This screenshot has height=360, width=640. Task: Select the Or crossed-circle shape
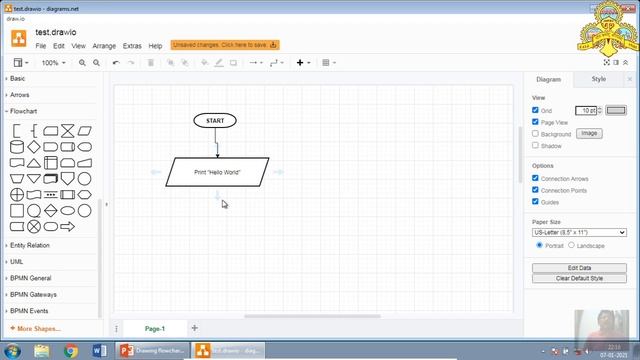[17, 195]
